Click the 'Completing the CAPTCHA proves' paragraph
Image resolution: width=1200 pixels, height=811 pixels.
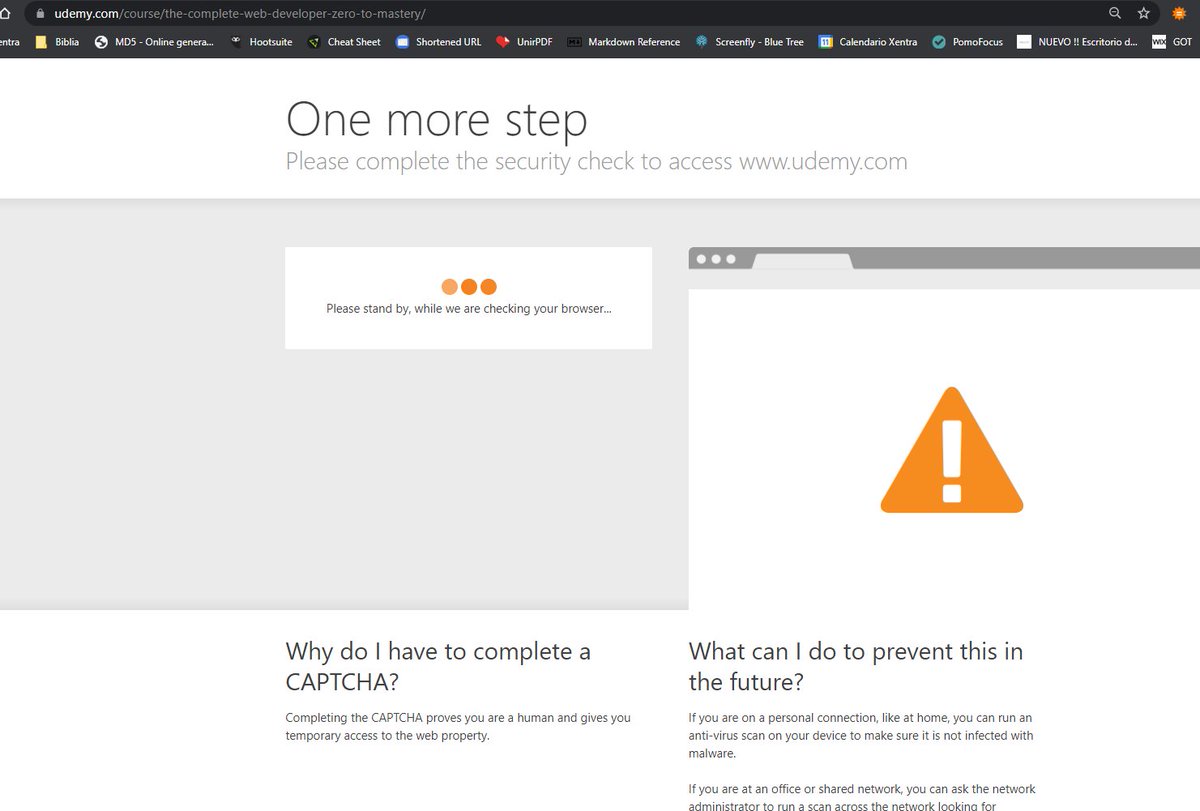point(458,726)
